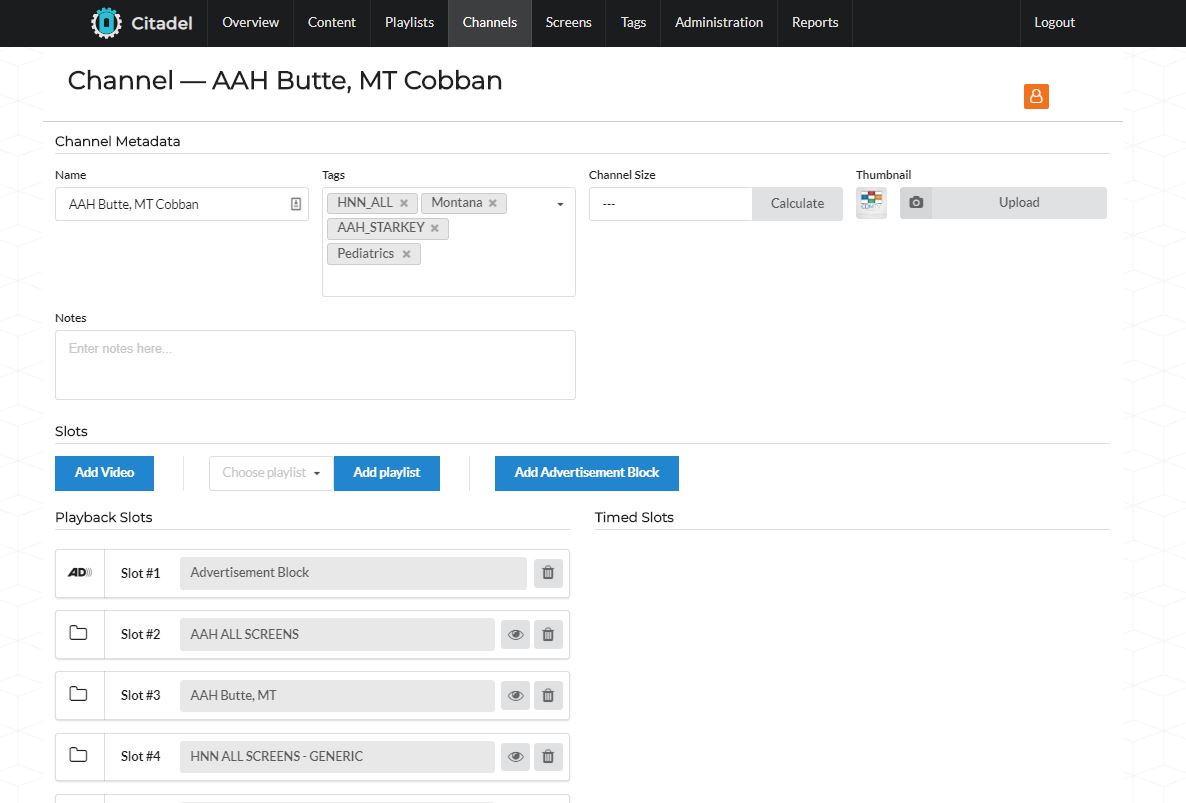Image resolution: width=1186 pixels, height=803 pixels.
Task: Open the Choose playlist dropdown
Action: click(271, 473)
